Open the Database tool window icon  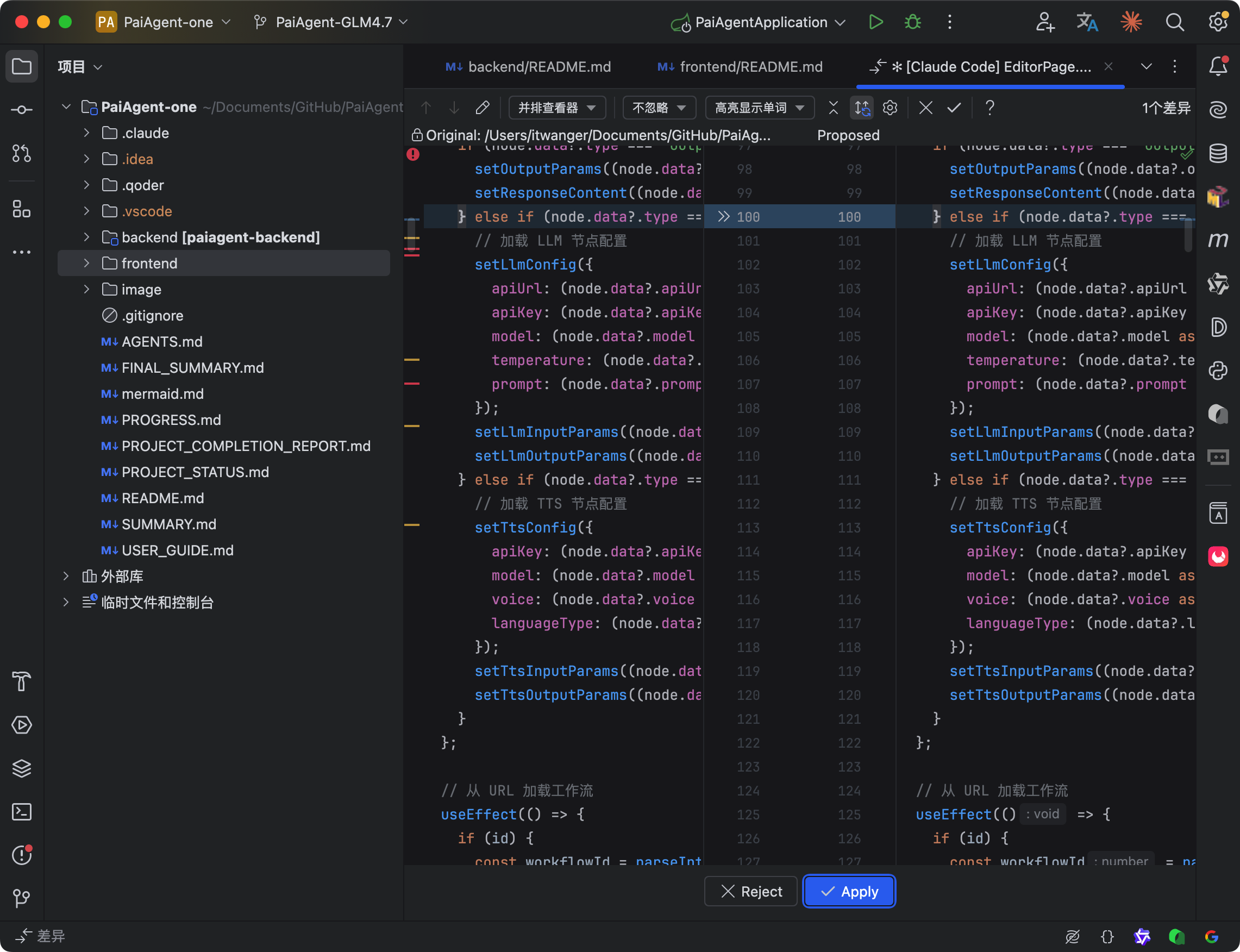pyautogui.click(x=1218, y=153)
